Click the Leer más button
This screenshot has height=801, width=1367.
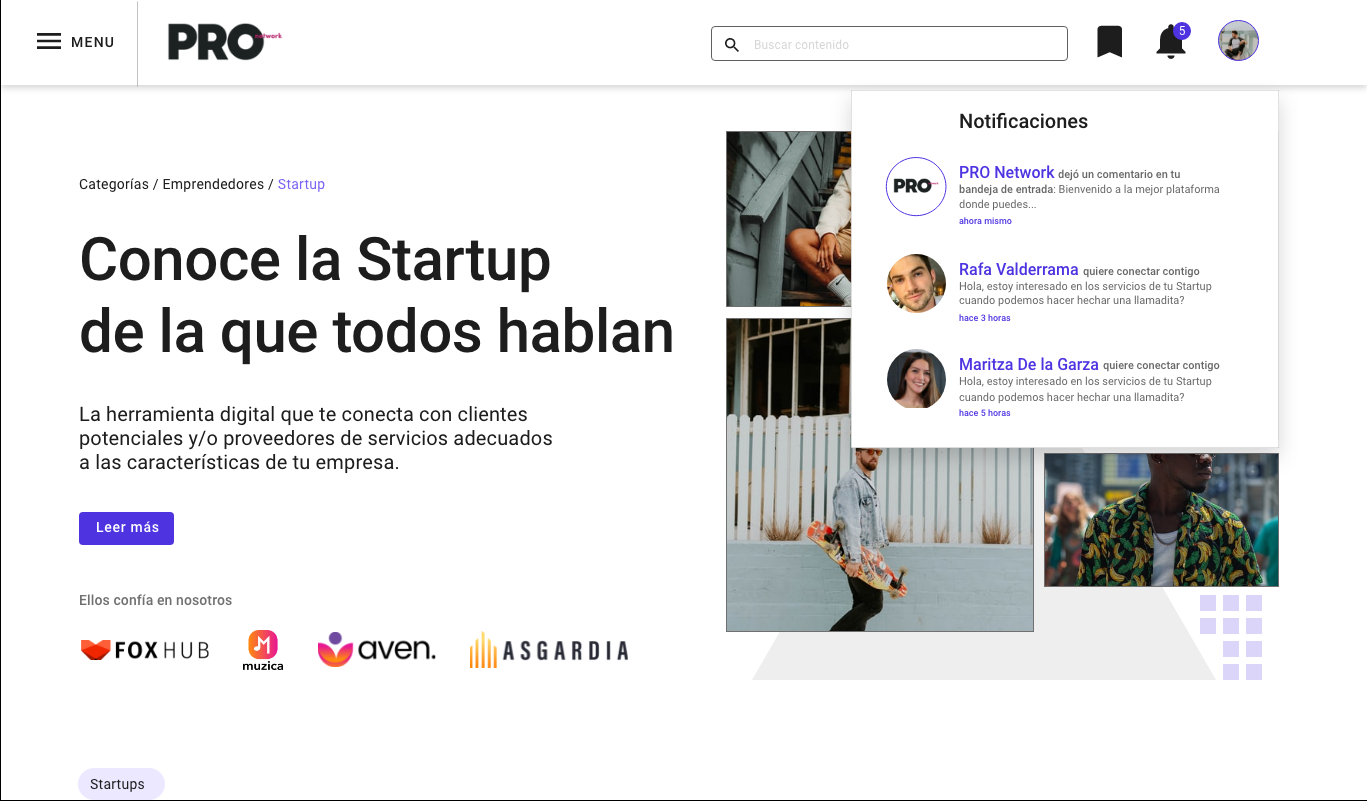pos(127,528)
